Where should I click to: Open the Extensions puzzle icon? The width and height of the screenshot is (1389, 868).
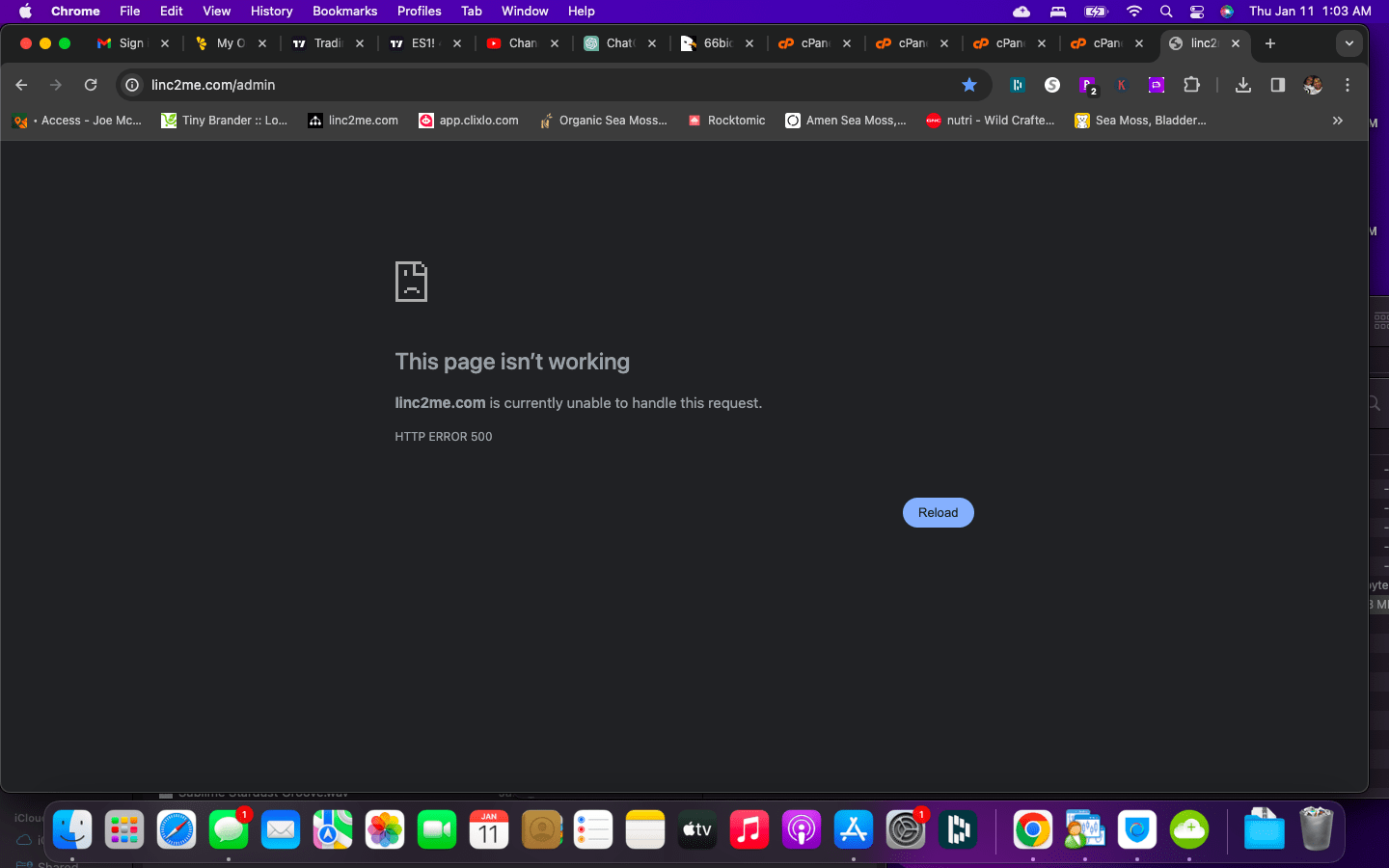click(1191, 85)
